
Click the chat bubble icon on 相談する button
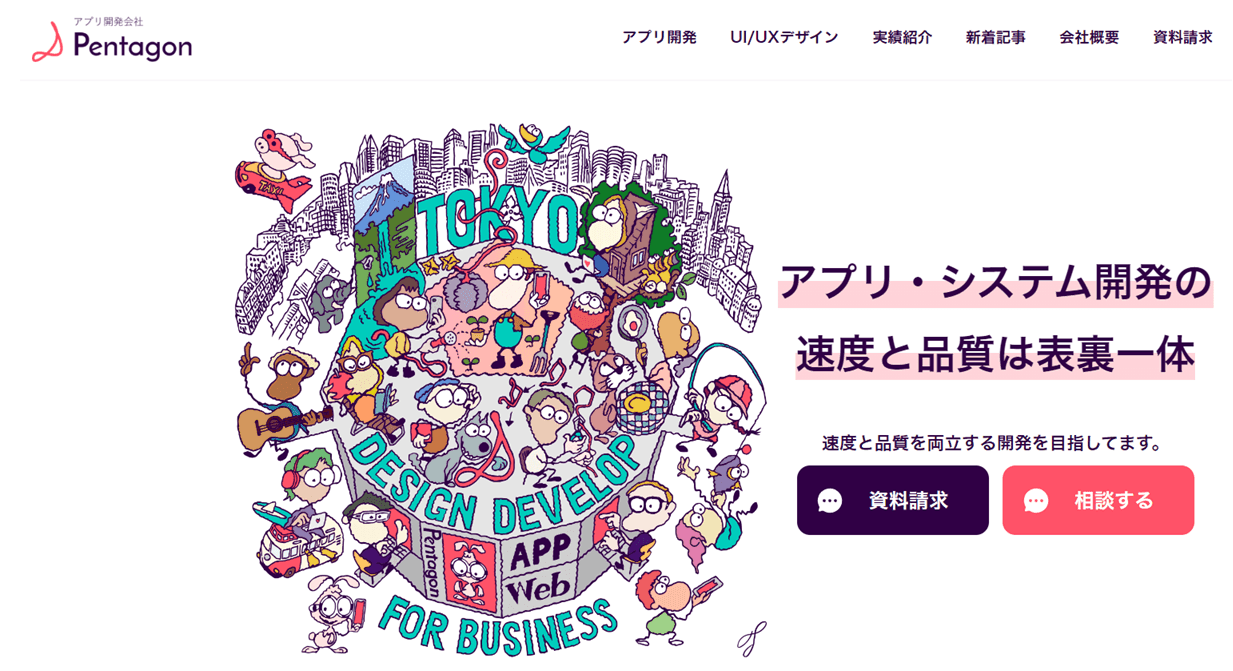pyautogui.click(x=1036, y=501)
